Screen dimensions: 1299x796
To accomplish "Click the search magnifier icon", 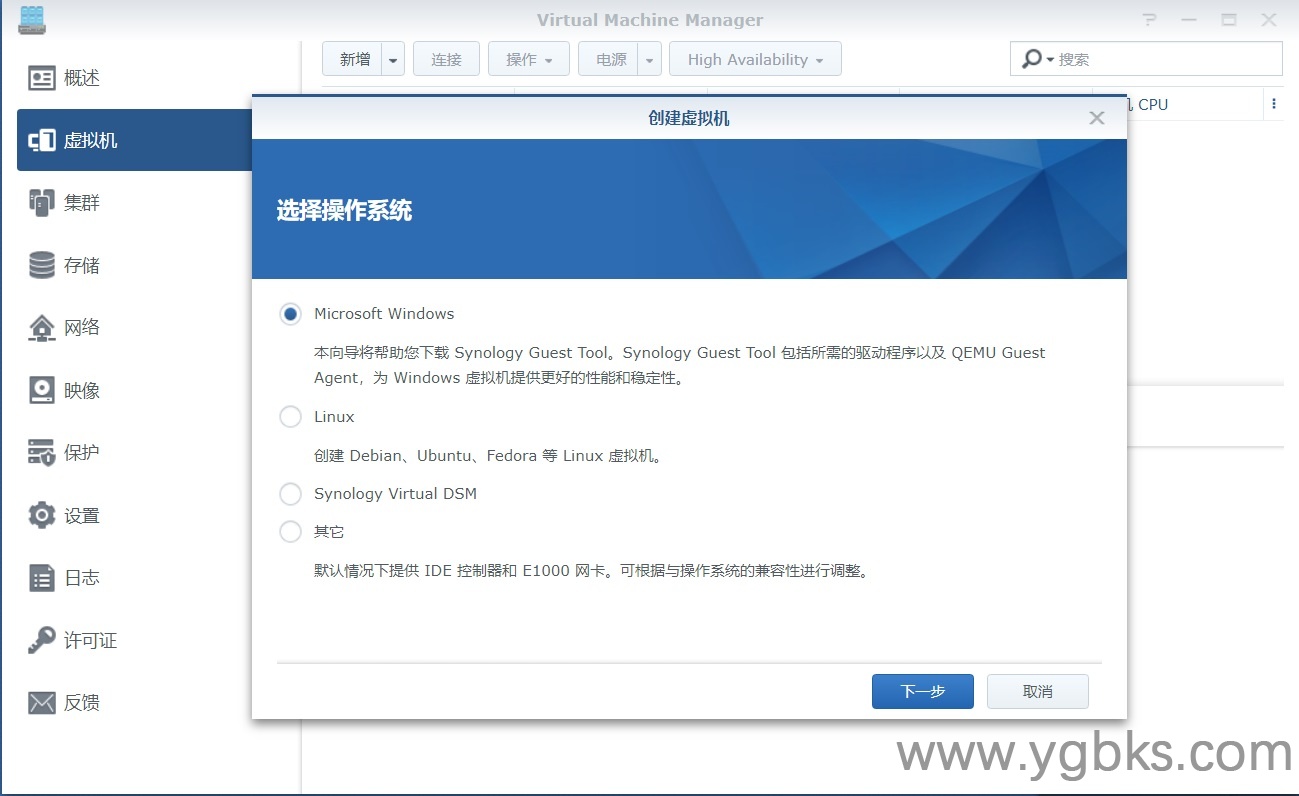I will point(1032,59).
